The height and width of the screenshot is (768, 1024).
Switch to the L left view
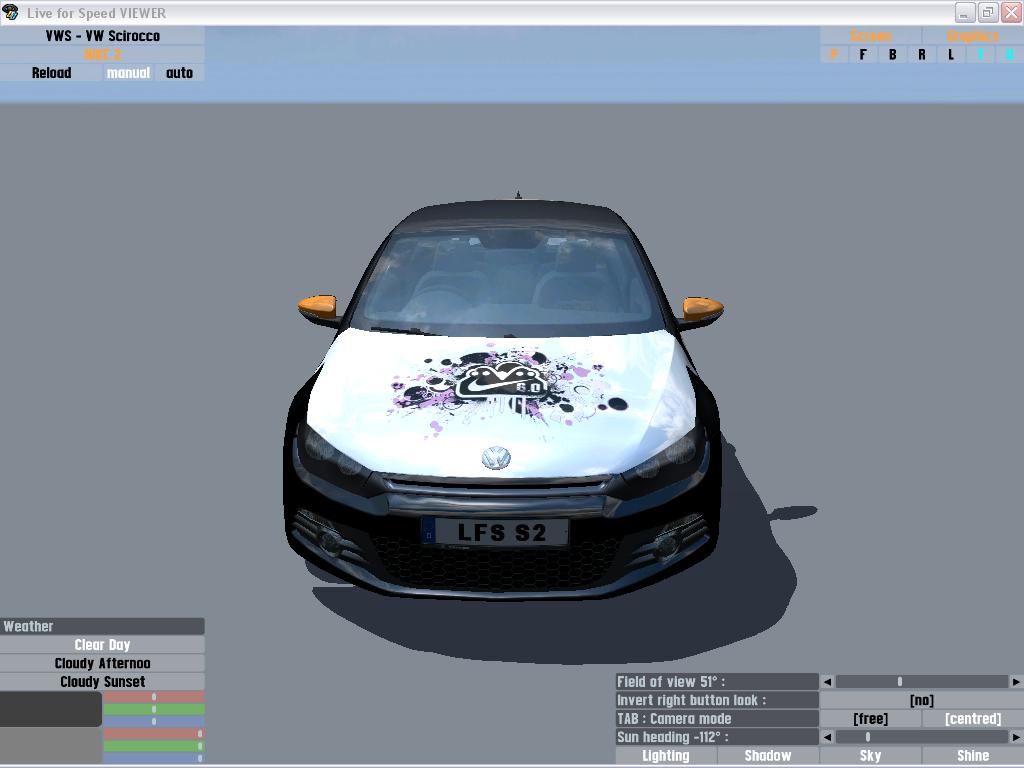(951, 54)
